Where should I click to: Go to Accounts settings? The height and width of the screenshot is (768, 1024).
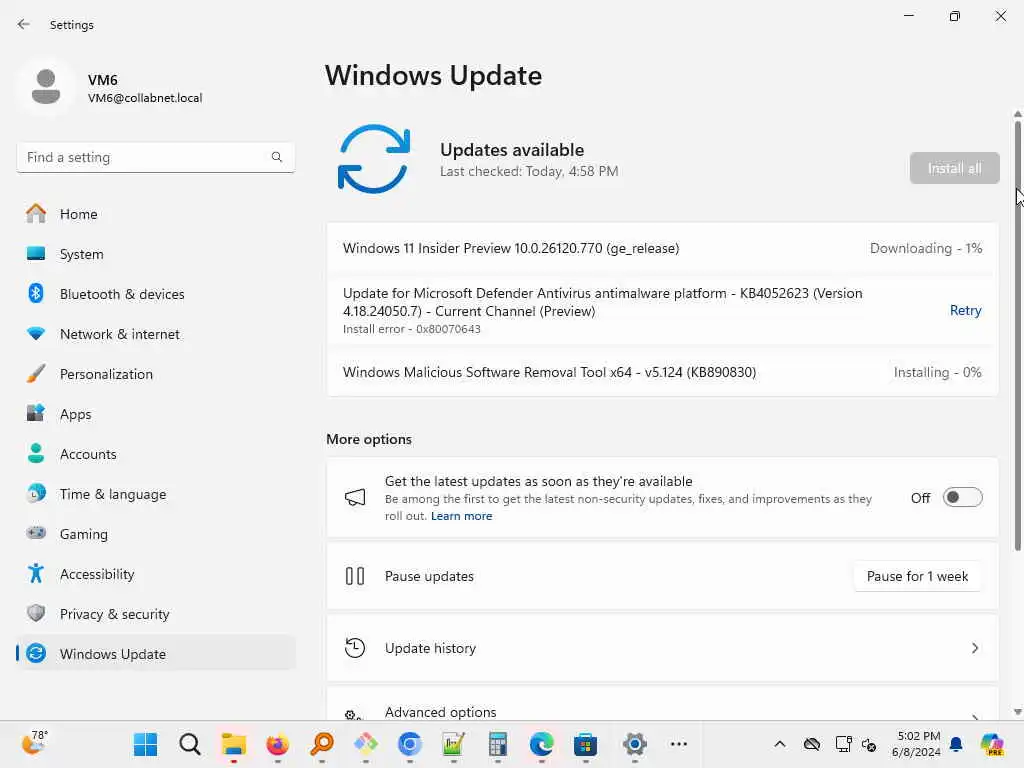[x=155, y=454]
